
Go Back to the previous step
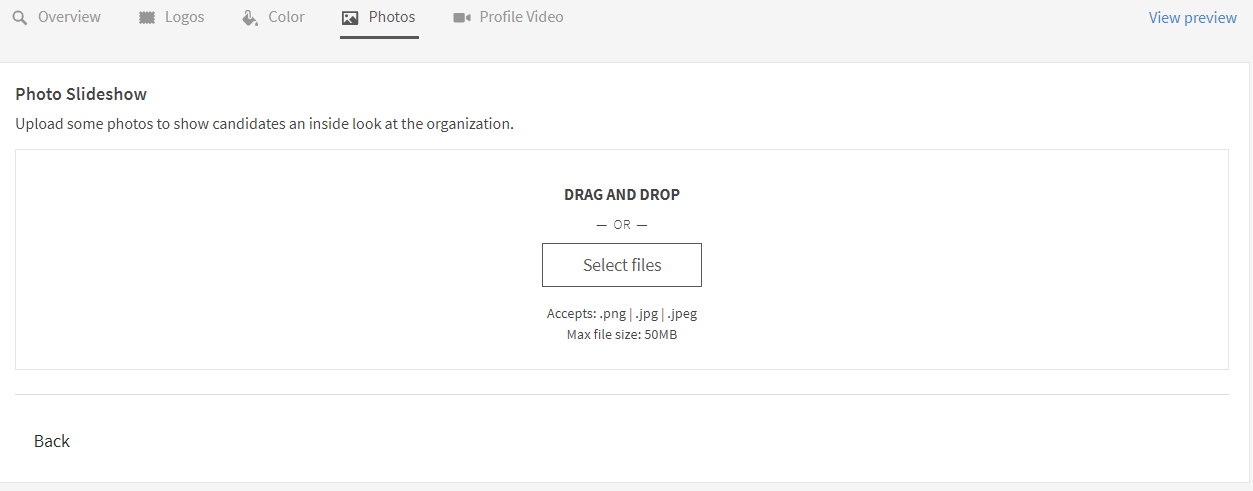tap(52, 441)
